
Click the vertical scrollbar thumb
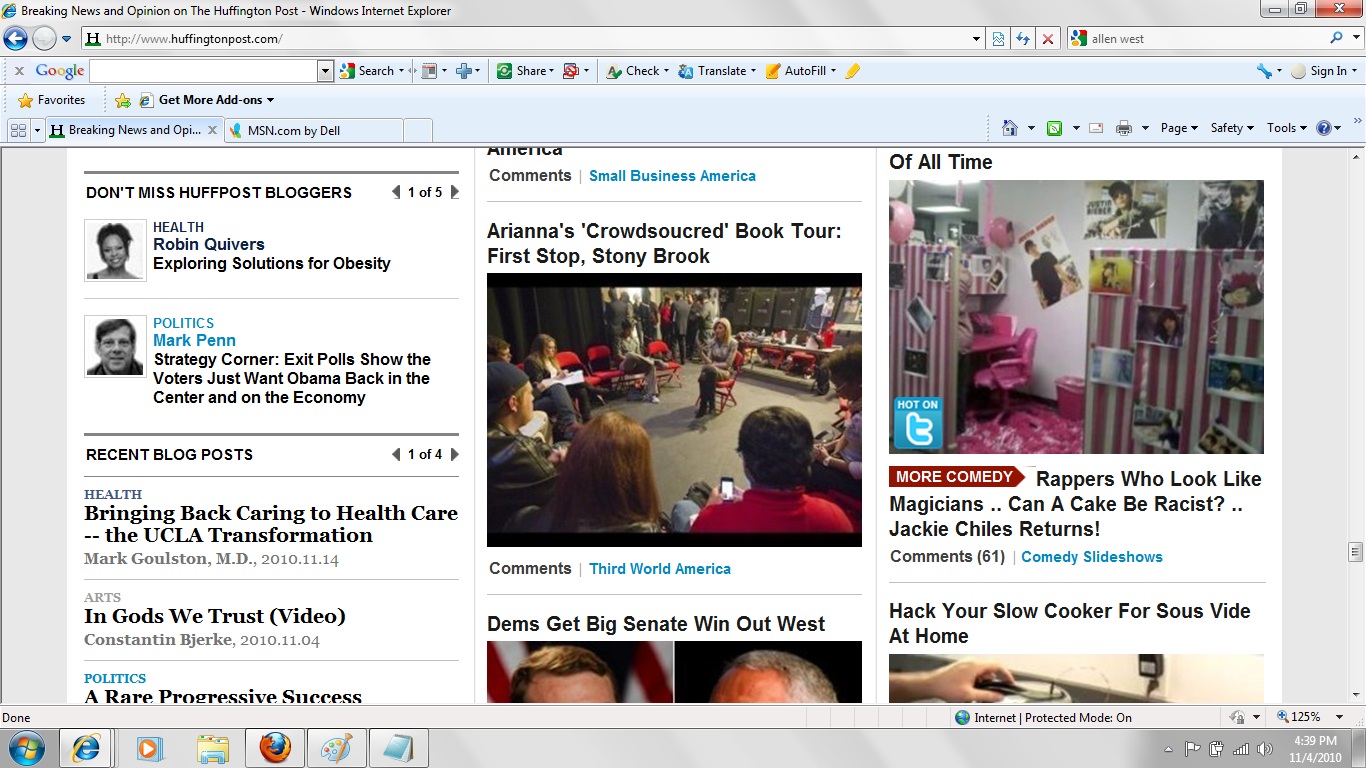point(1356,551)
